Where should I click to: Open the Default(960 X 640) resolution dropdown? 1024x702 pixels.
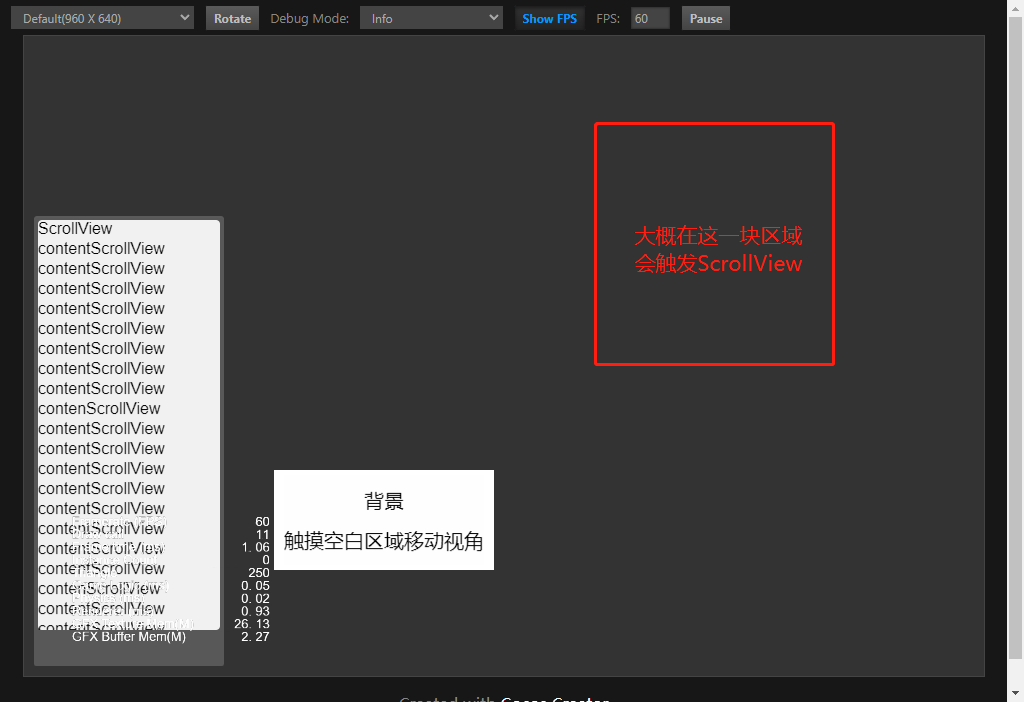[103, 18]
